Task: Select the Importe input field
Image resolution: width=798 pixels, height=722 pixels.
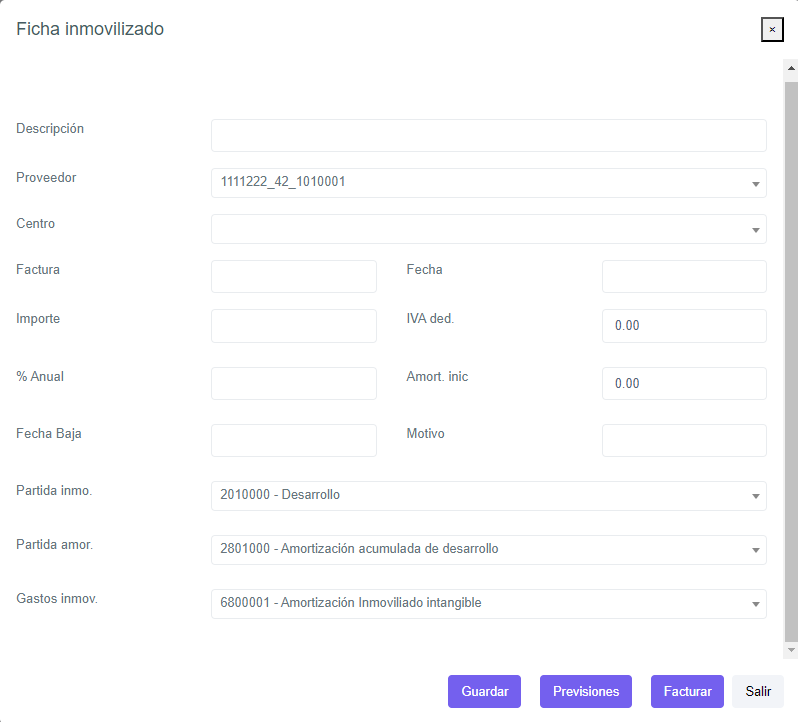Action: [293, 326]
